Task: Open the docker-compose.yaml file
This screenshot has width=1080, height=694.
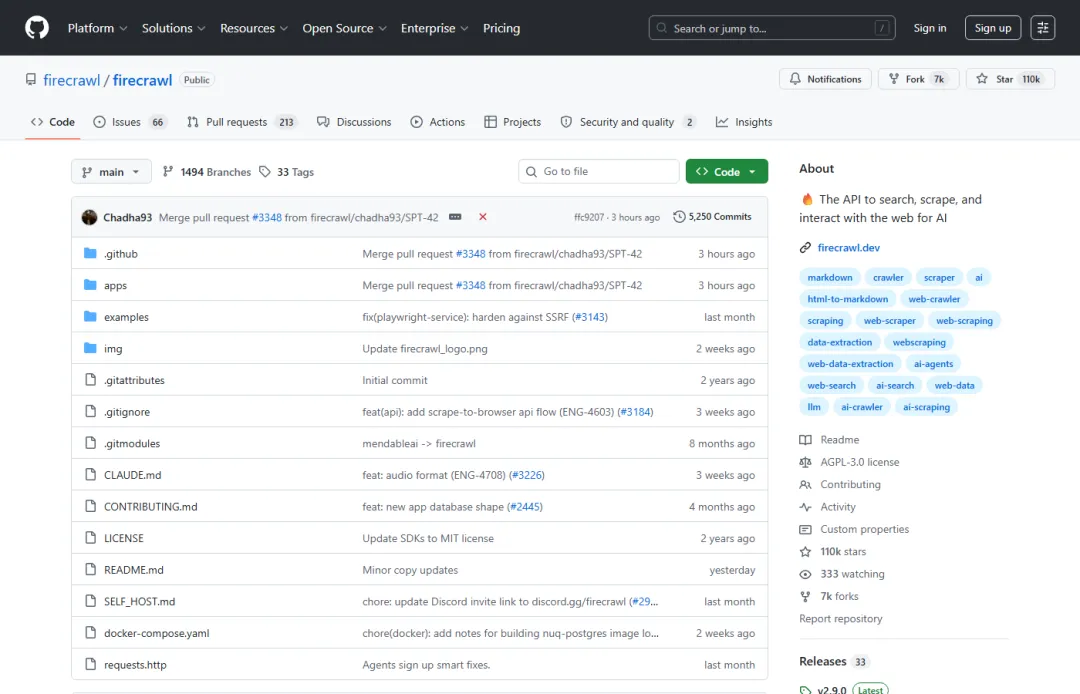Action: (156, 633)
